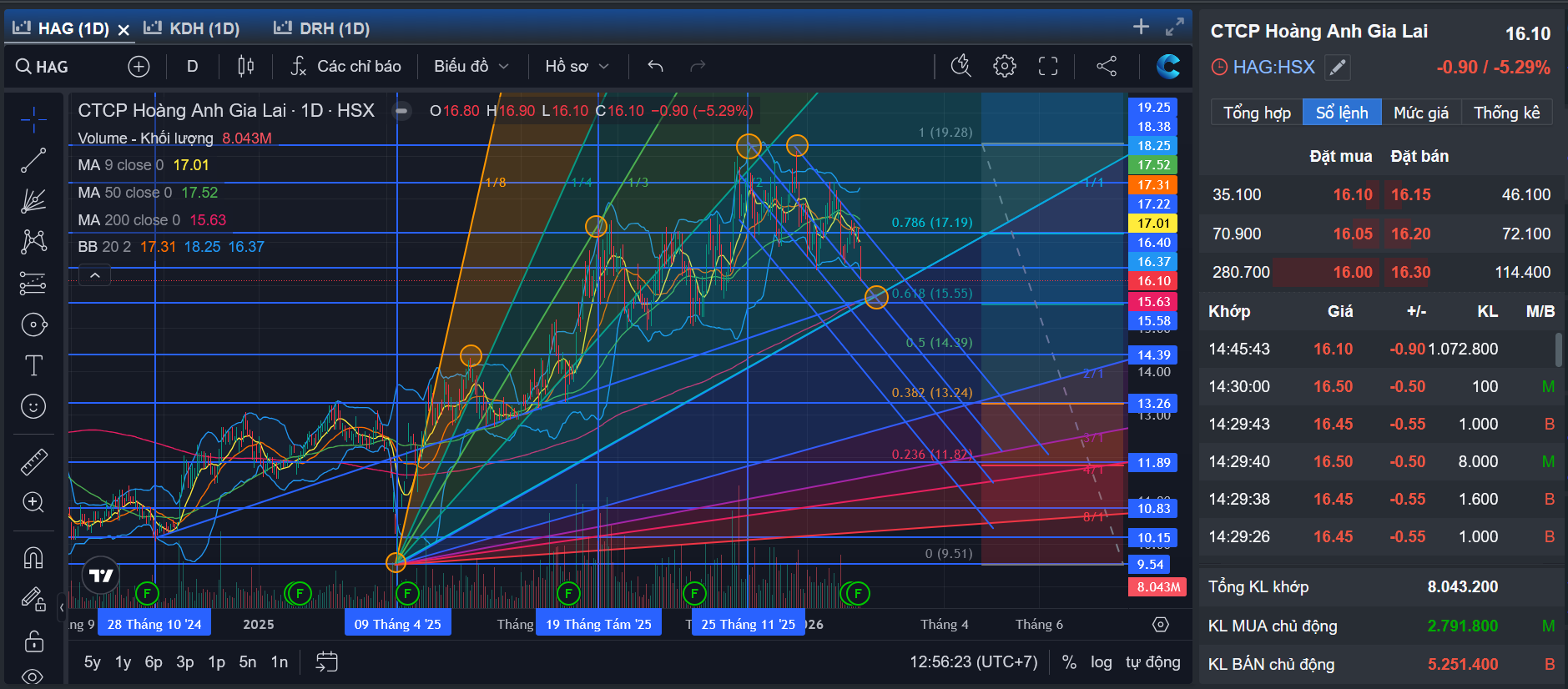Open the Các chỉ báo indicators dialog
This screenshot has height=689, width=1568.
coord(345,66)
